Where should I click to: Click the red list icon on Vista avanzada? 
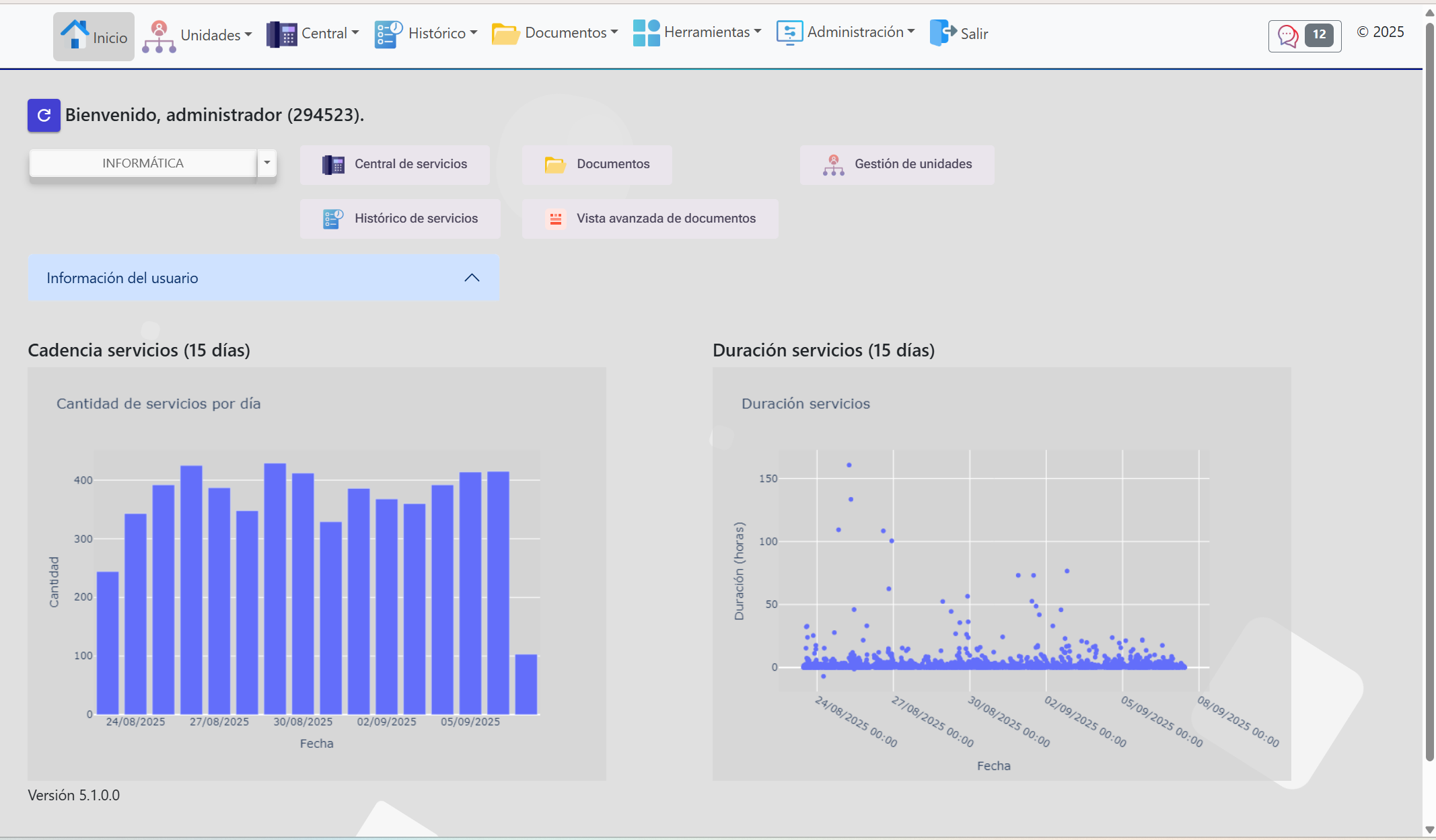pyautogui.click(x=555, y=219)
